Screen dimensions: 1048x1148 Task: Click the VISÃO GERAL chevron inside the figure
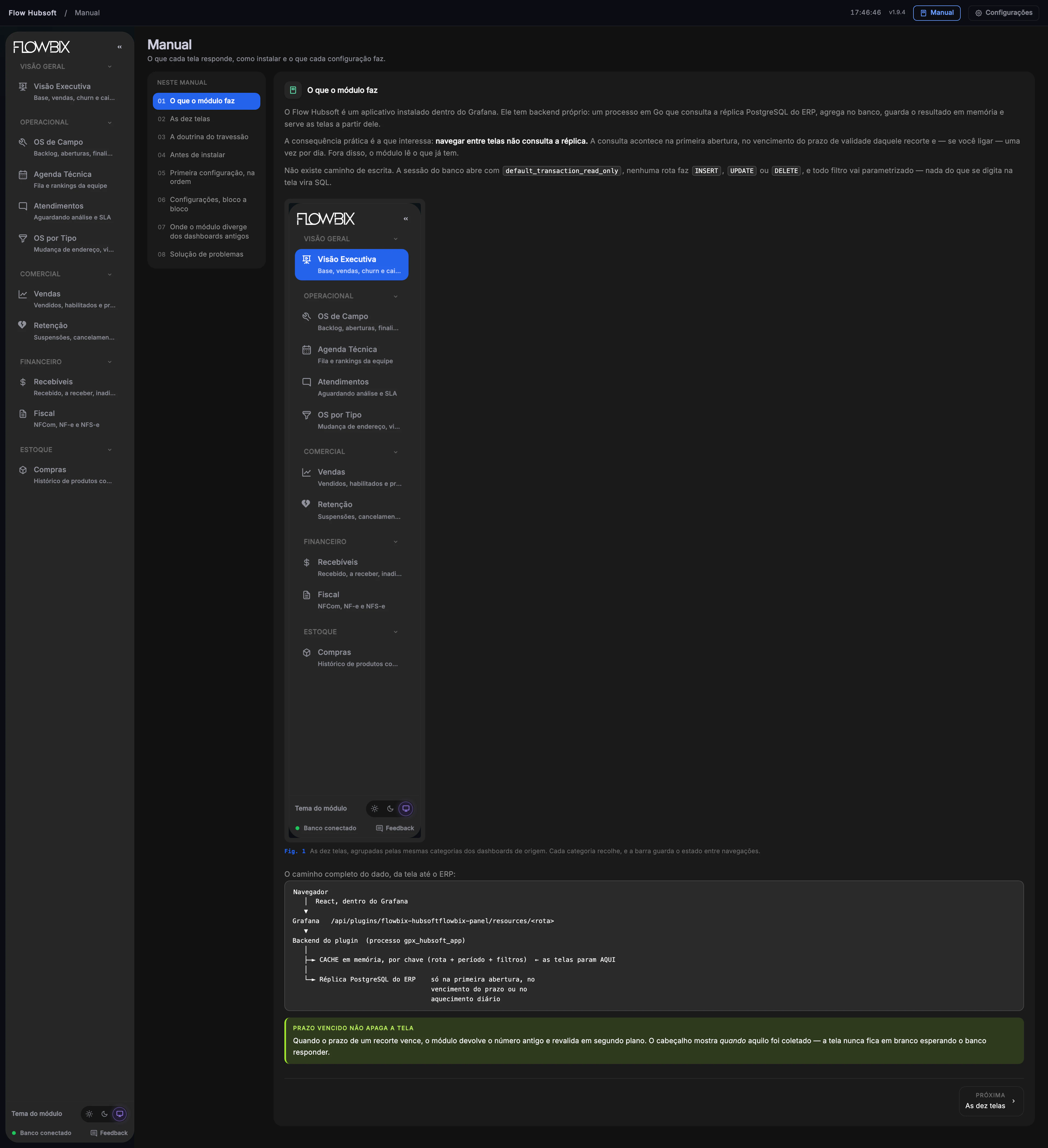396,239
